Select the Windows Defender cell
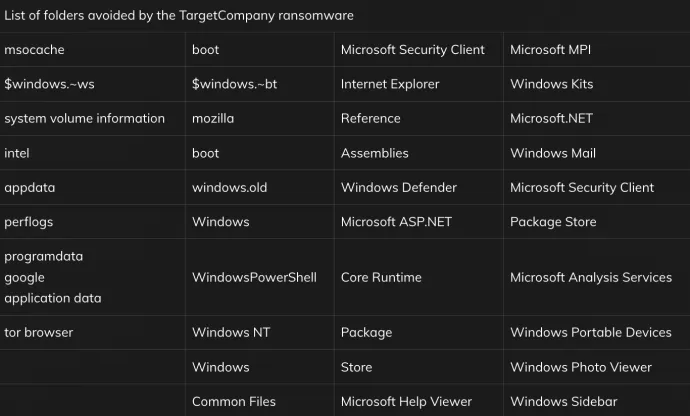The height and width of the screenshot is (416, 690). click(x=399, y=187)
